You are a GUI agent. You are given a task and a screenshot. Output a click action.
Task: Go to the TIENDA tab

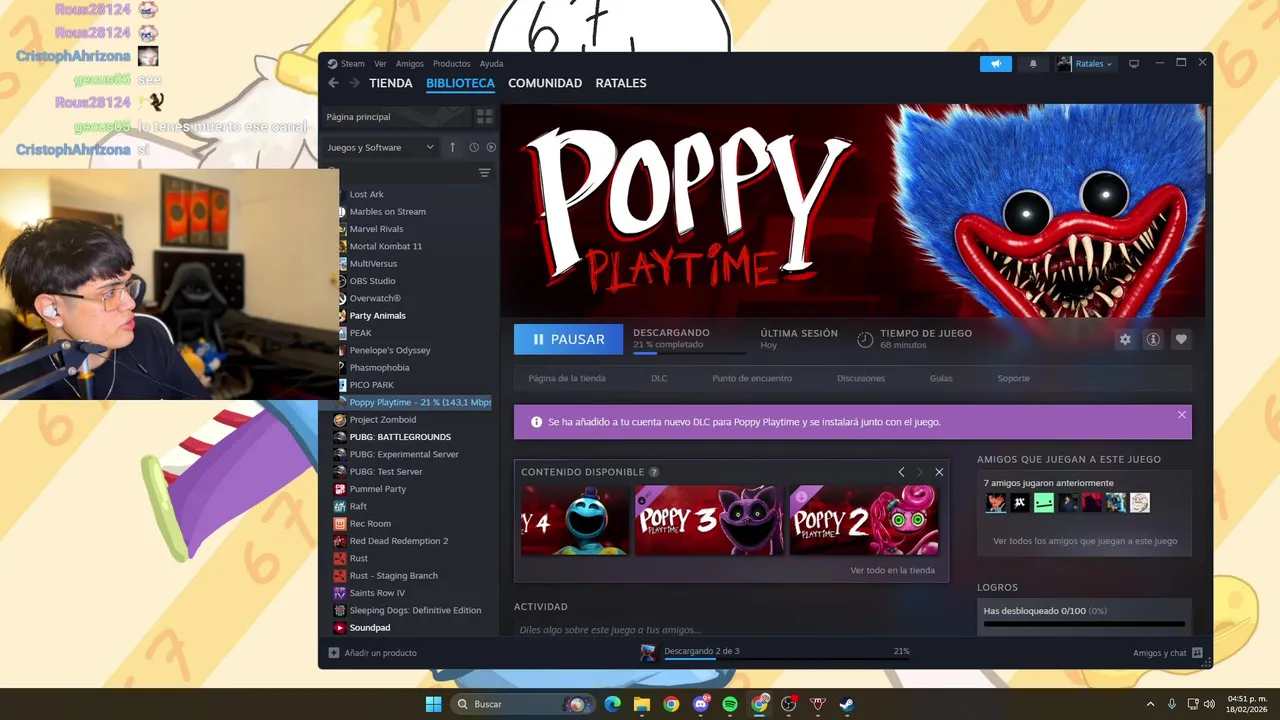tap(391, 83)
